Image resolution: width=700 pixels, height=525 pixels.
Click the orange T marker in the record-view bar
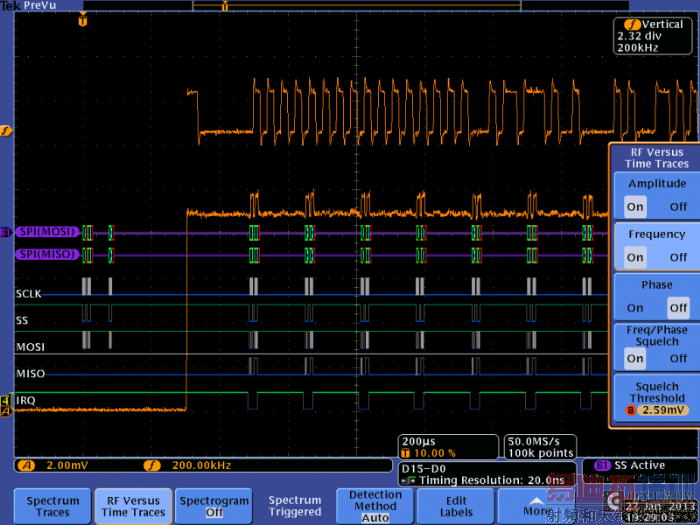225,6
